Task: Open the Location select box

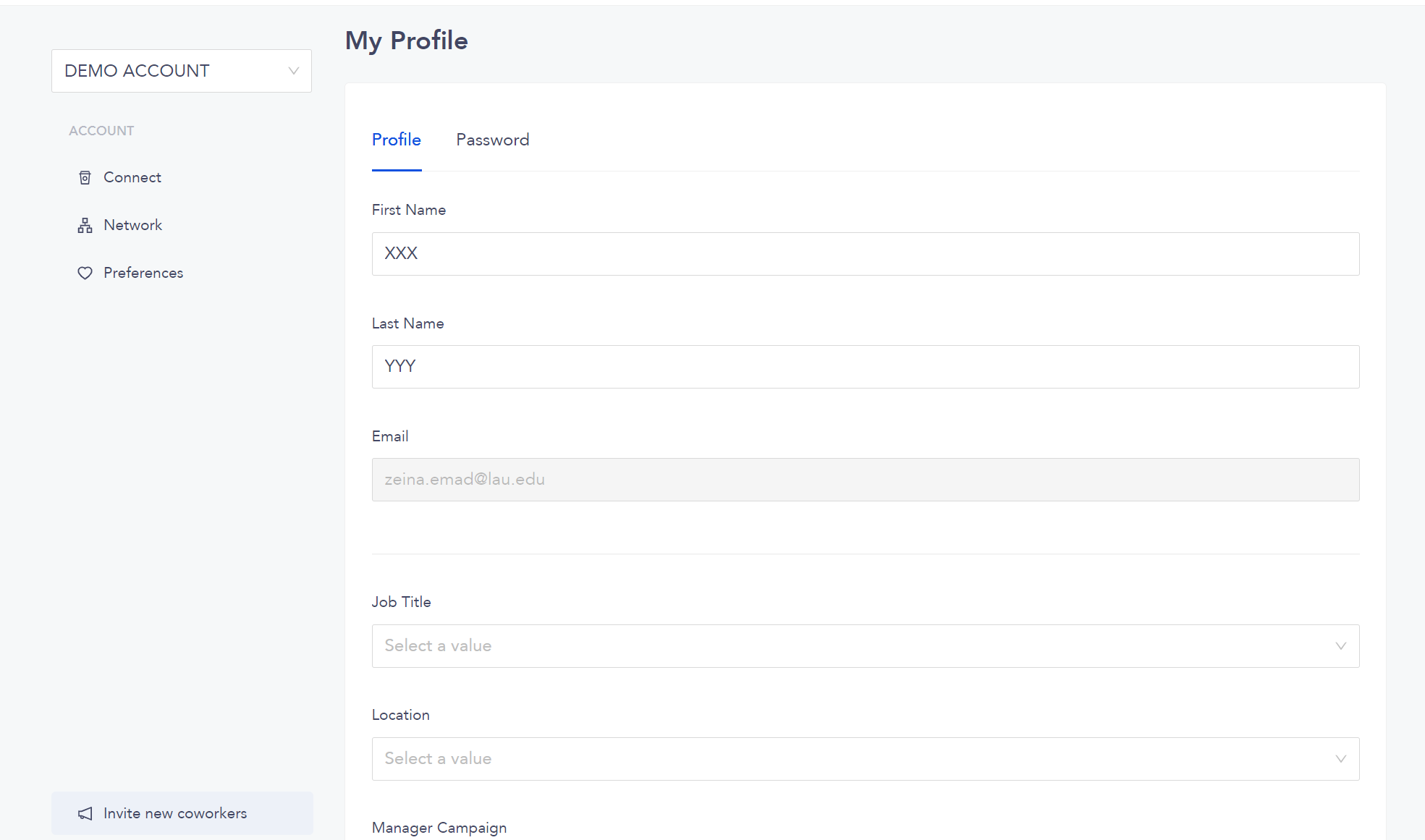Action: (x=866, y=759)
